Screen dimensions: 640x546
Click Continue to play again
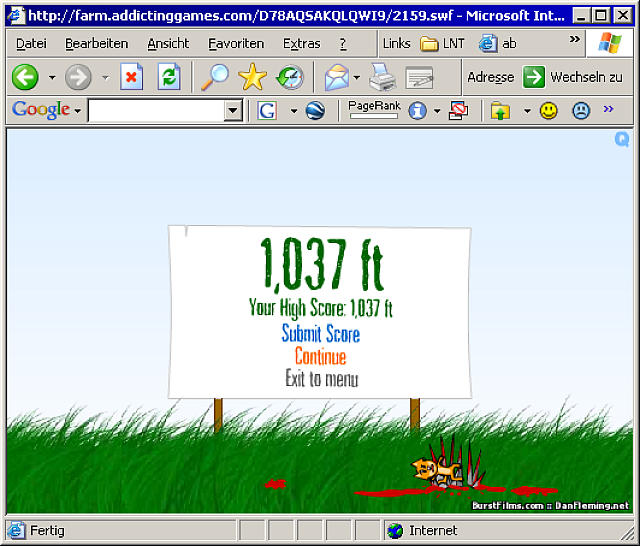coord(320,357)
